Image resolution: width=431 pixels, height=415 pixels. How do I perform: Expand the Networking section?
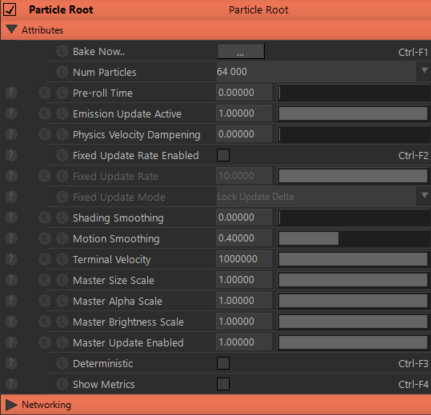tap(11, 405)
